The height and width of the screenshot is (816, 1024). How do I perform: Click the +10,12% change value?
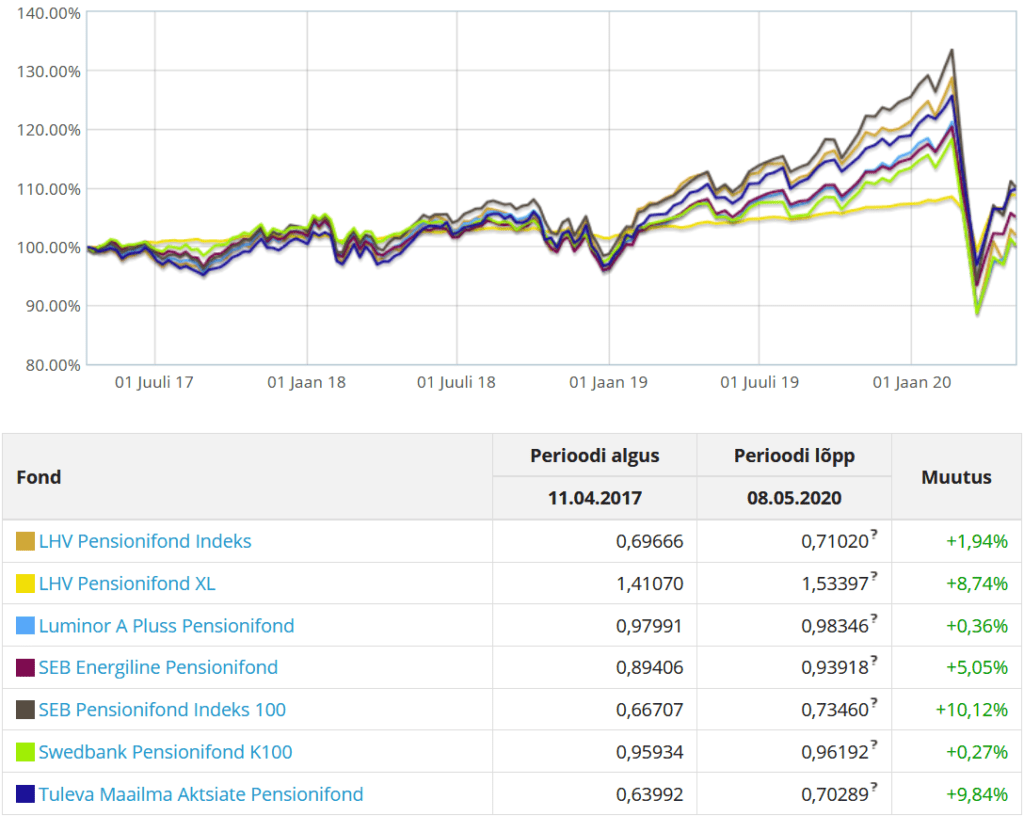(x=972, y=710)
